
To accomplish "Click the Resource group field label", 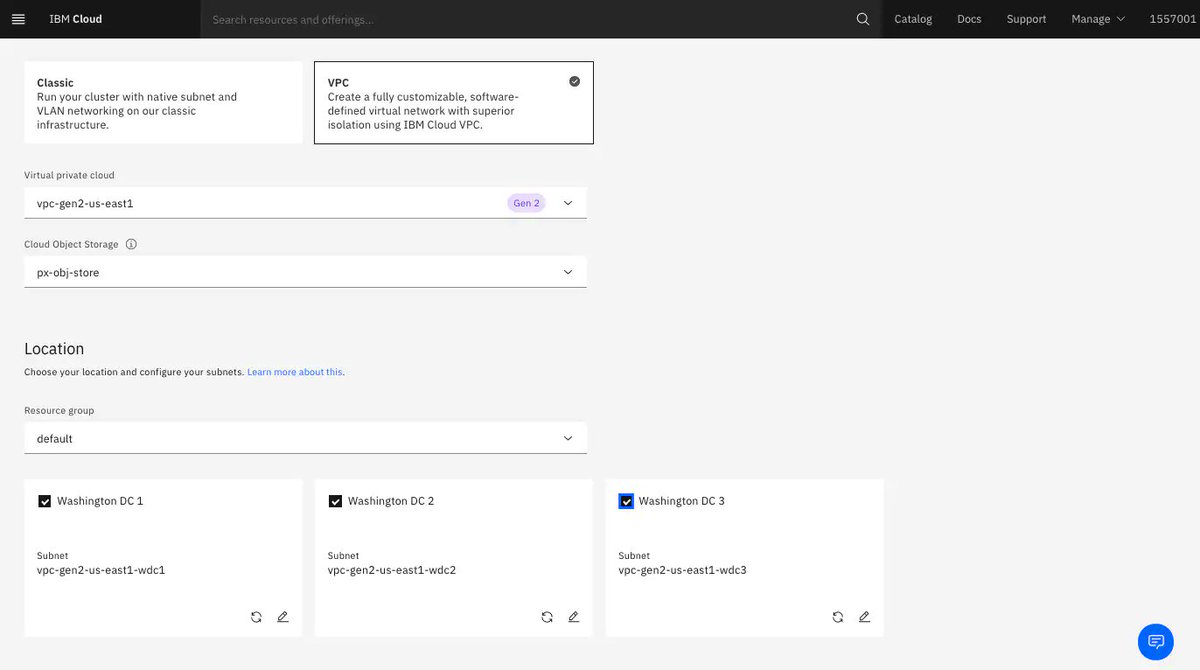I will tap(59, 411).
